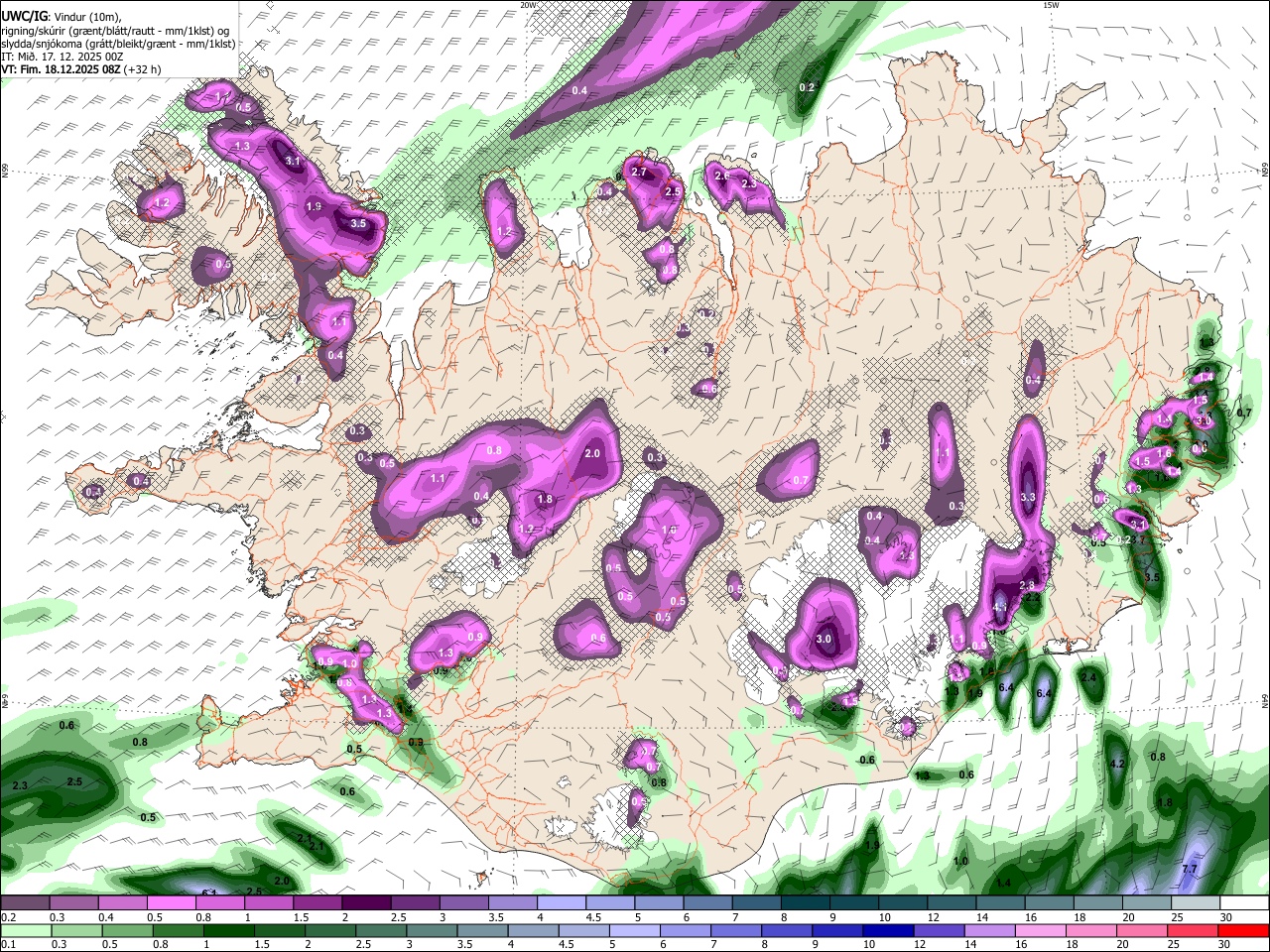Click the '7.7' rain value offshore
This screenshot has width=1270, height=952.
pos(1190,869)
